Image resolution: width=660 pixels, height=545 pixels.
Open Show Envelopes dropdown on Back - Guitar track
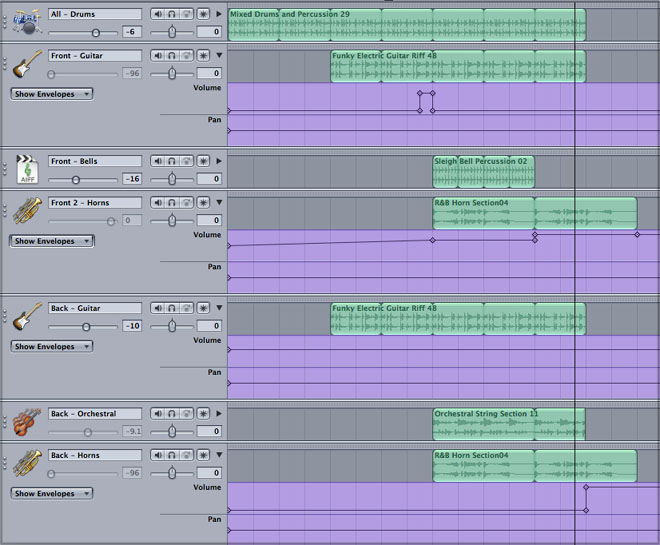pos(52,347)
